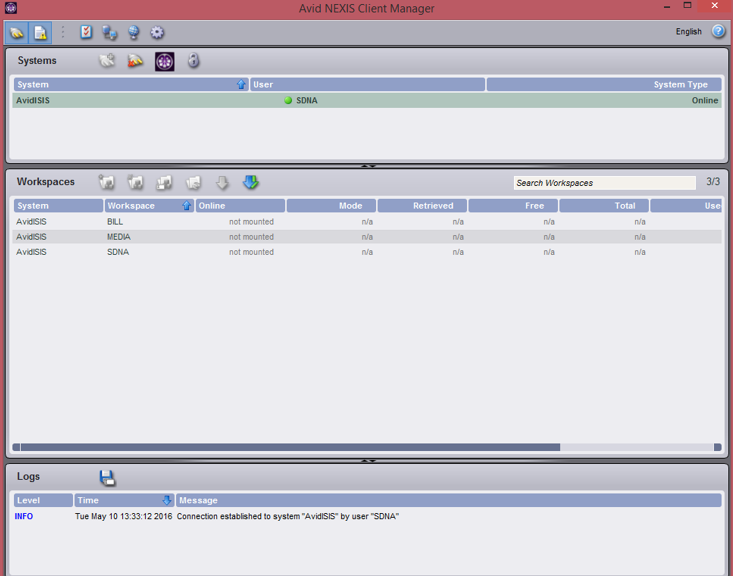The height and width of the screenshot is (576, 733).
Task: Open Network Interface settings computers icon
Action: (x=110, y=32)
